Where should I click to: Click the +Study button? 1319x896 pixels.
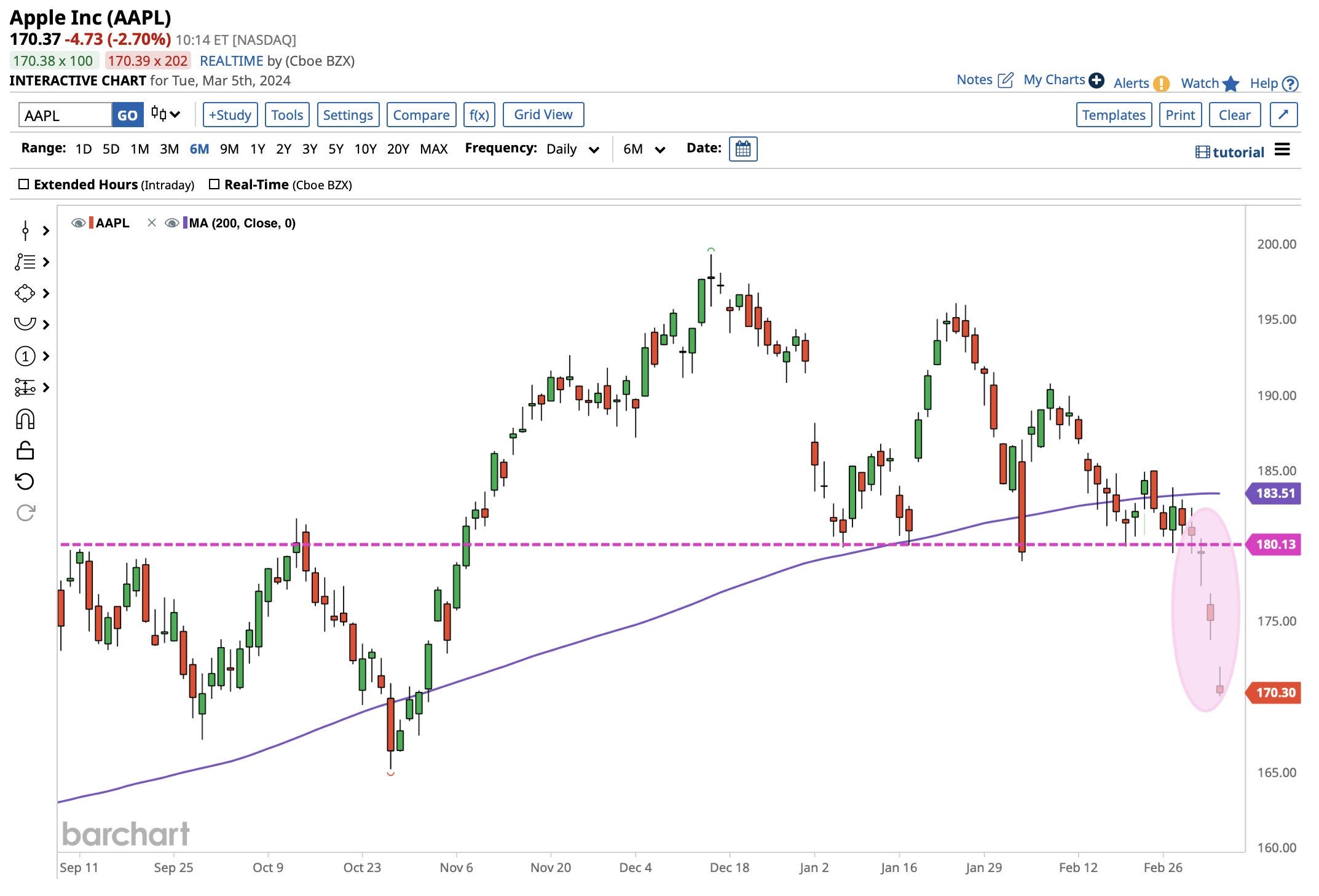(230, 115)
